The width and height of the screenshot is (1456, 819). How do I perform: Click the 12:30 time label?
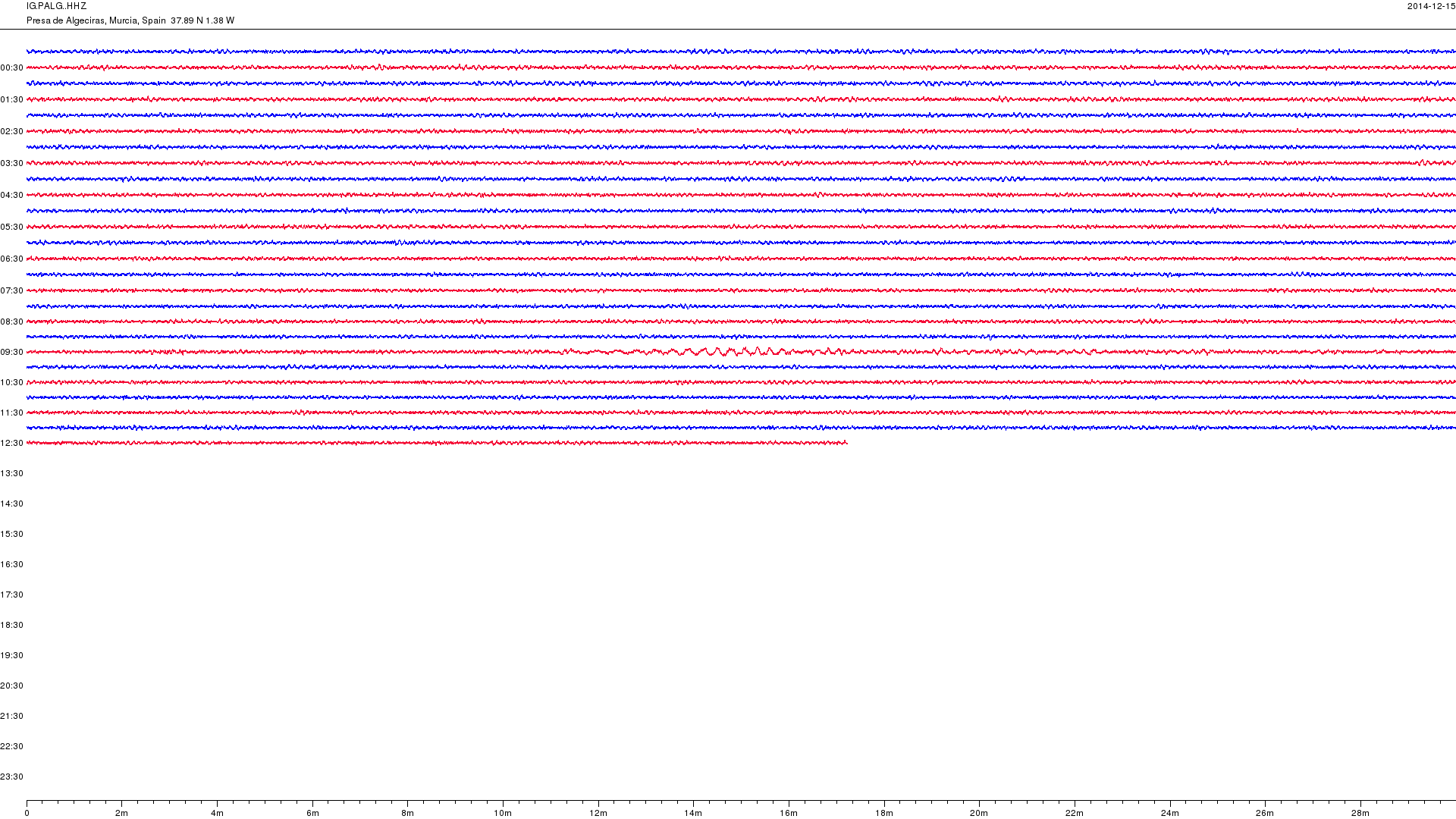[11, 443]
